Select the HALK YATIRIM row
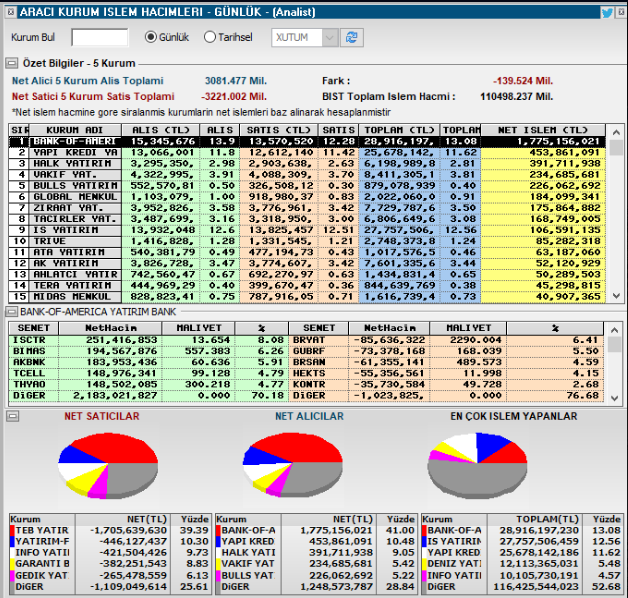 click(x=307, y=163)
